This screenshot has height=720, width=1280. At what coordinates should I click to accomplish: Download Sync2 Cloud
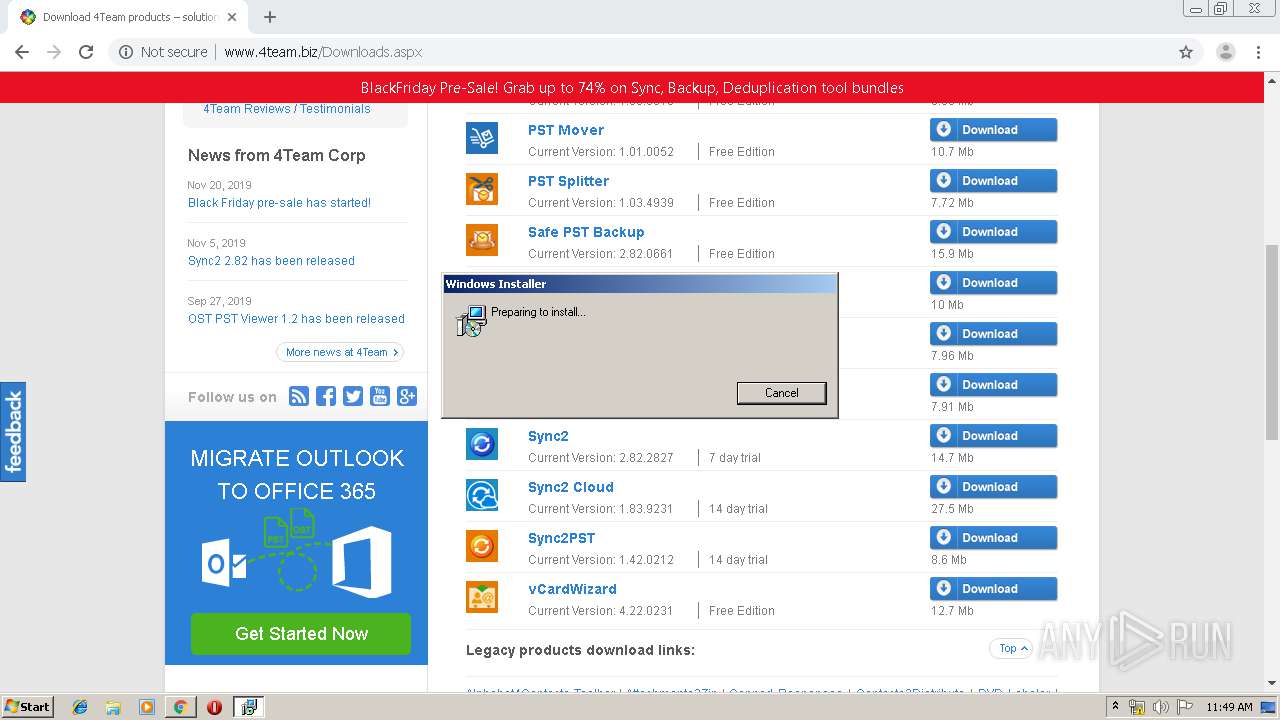click(993, 487)
